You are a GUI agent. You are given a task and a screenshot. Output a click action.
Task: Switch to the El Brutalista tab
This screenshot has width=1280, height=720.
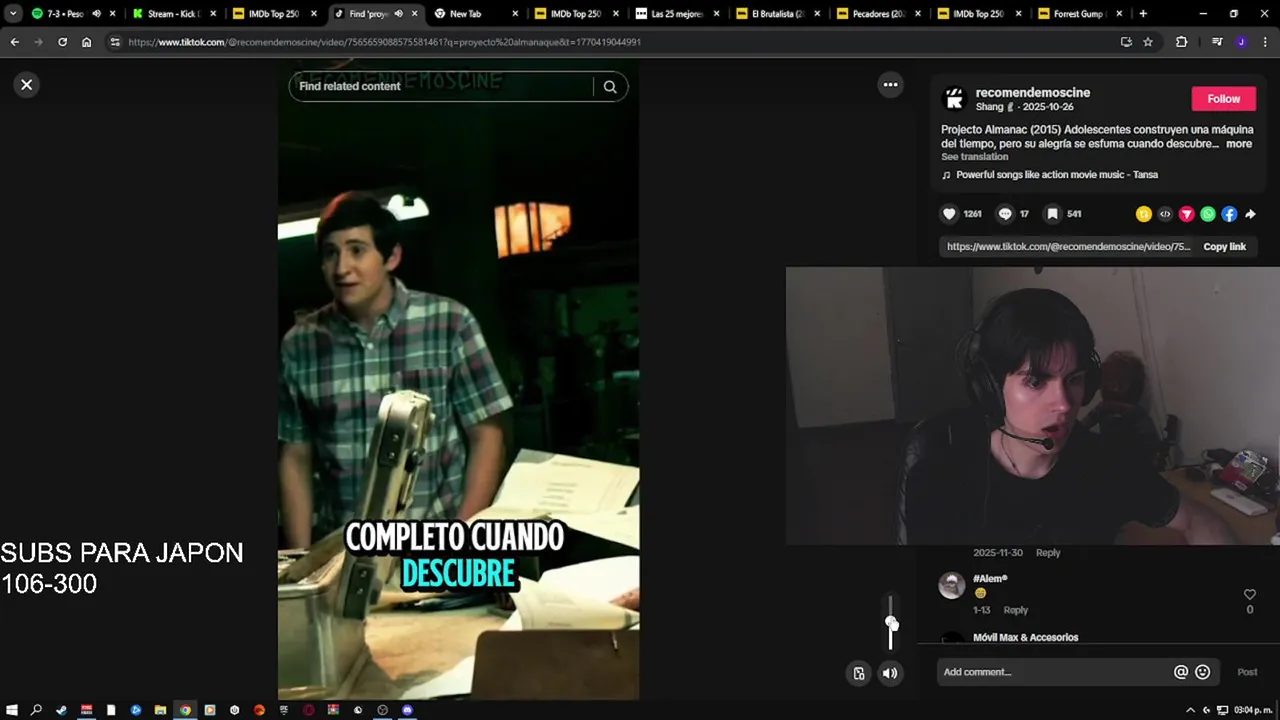click(x=778, y=14)
